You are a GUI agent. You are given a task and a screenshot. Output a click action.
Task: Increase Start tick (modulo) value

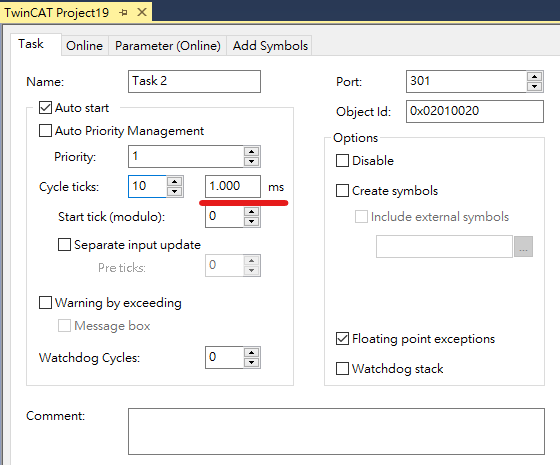click(x=251, y=212)
